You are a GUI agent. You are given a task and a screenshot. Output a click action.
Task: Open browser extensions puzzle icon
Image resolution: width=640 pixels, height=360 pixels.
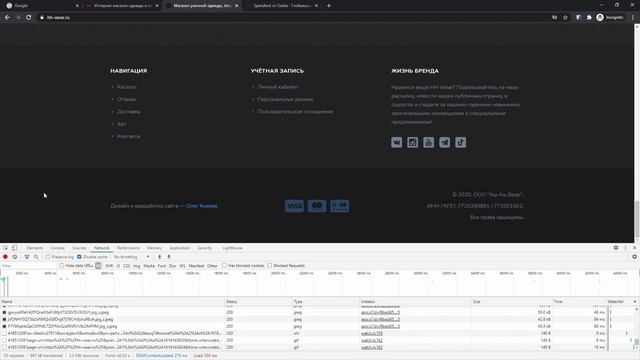pyautogui.click(x=589, y=18)
